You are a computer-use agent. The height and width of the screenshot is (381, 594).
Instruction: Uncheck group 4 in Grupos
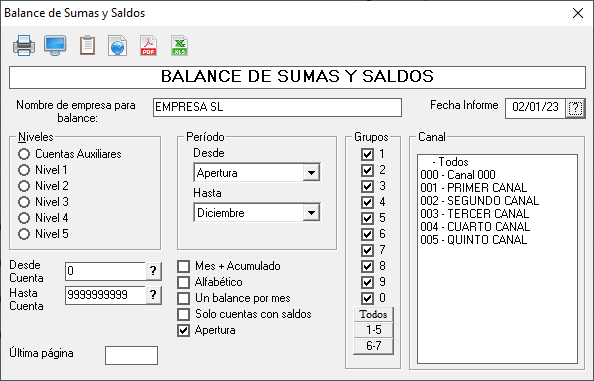pyautogui.click(x=367, y=202)
